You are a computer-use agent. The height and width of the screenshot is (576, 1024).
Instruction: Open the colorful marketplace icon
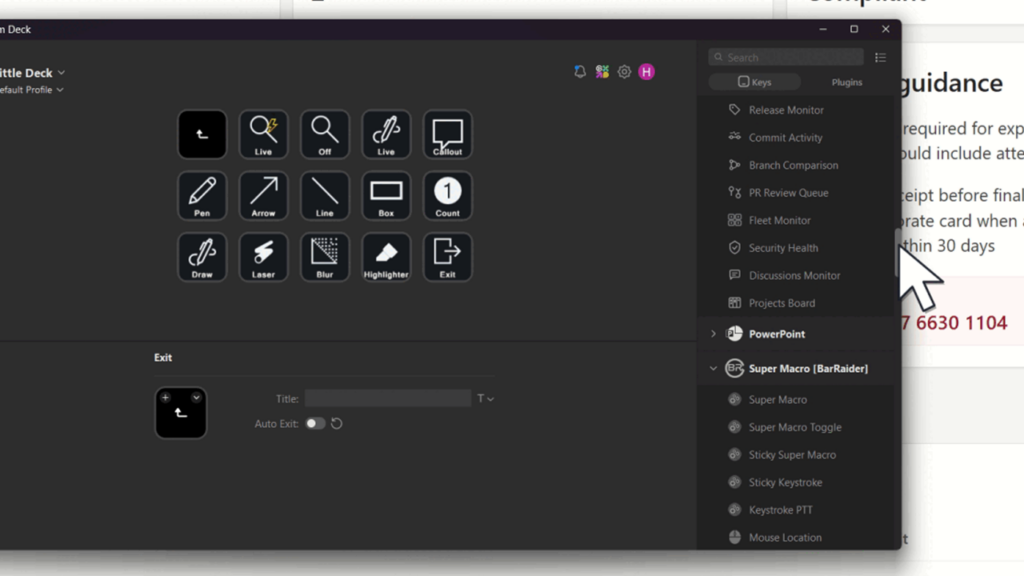602,72
